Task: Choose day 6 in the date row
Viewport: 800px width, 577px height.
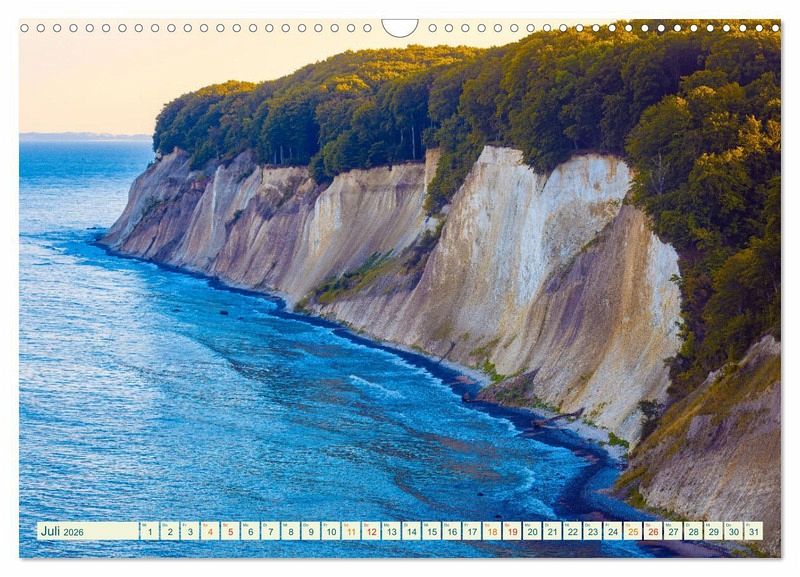Action: tap(250, 531)
